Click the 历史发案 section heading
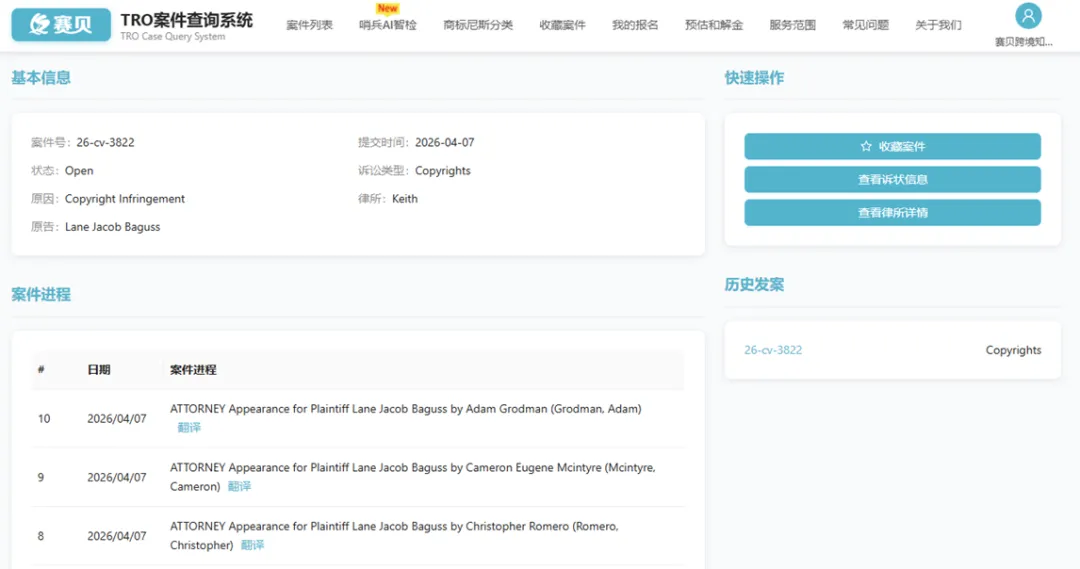1080x569 pixels. coord(754,284)
